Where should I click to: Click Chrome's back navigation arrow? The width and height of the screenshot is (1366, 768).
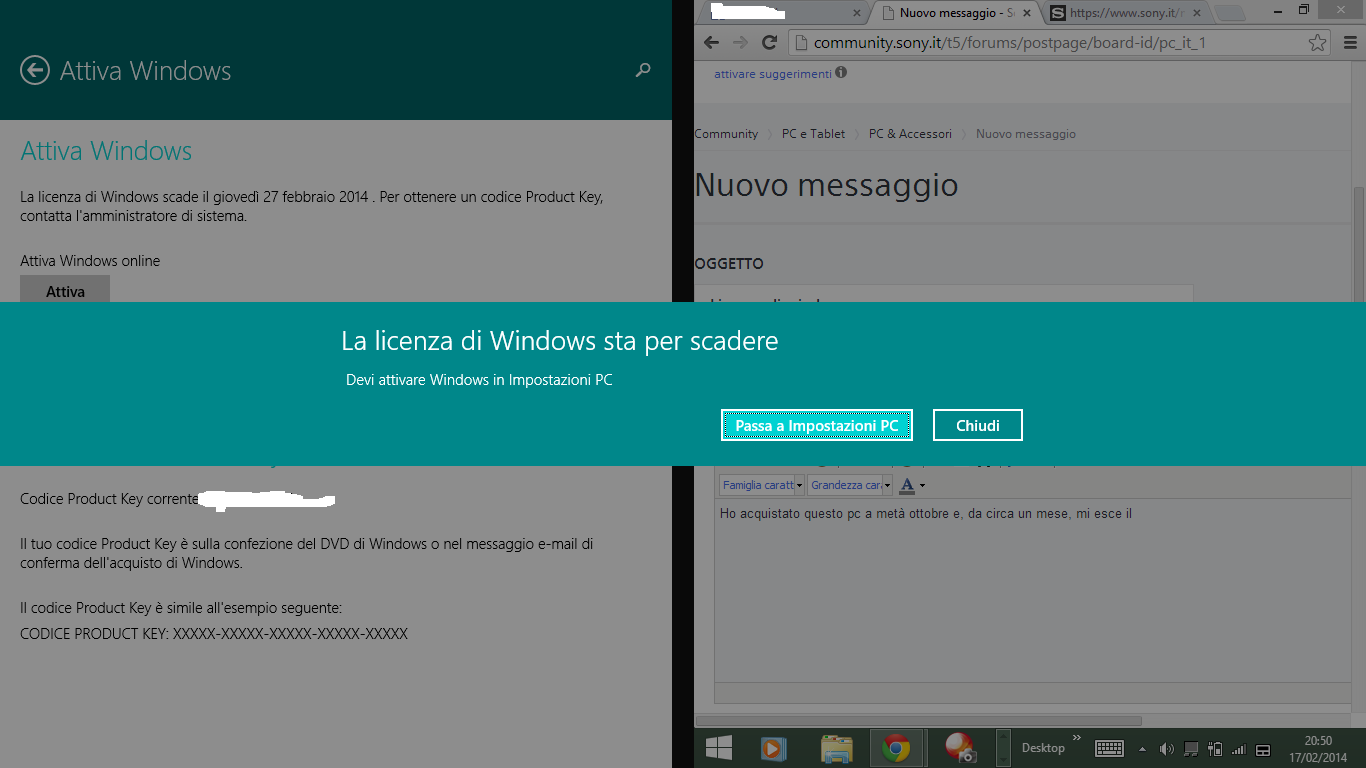pos(711,42)
